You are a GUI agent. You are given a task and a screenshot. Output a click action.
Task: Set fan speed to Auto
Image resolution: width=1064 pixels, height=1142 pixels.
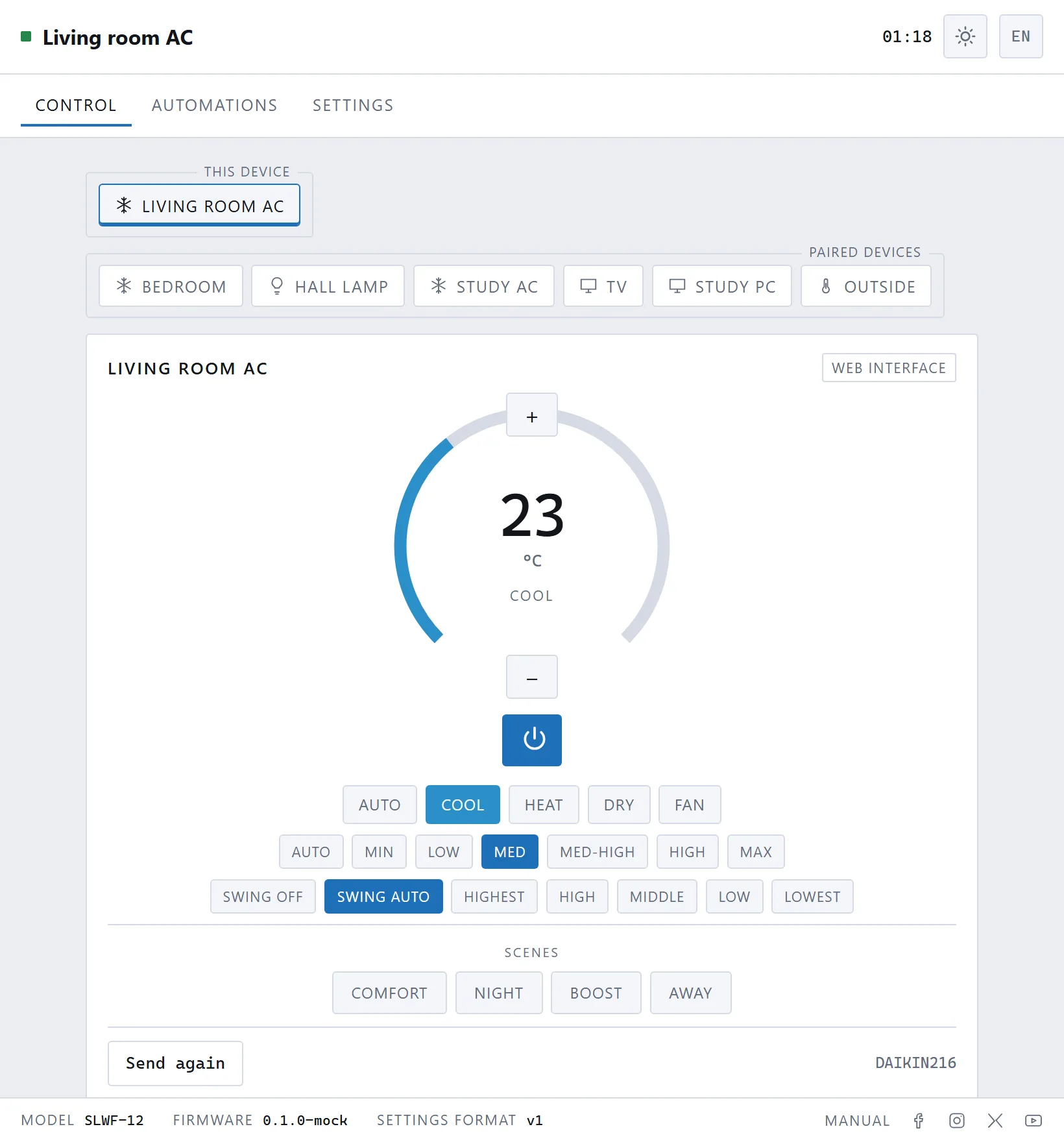311,851
